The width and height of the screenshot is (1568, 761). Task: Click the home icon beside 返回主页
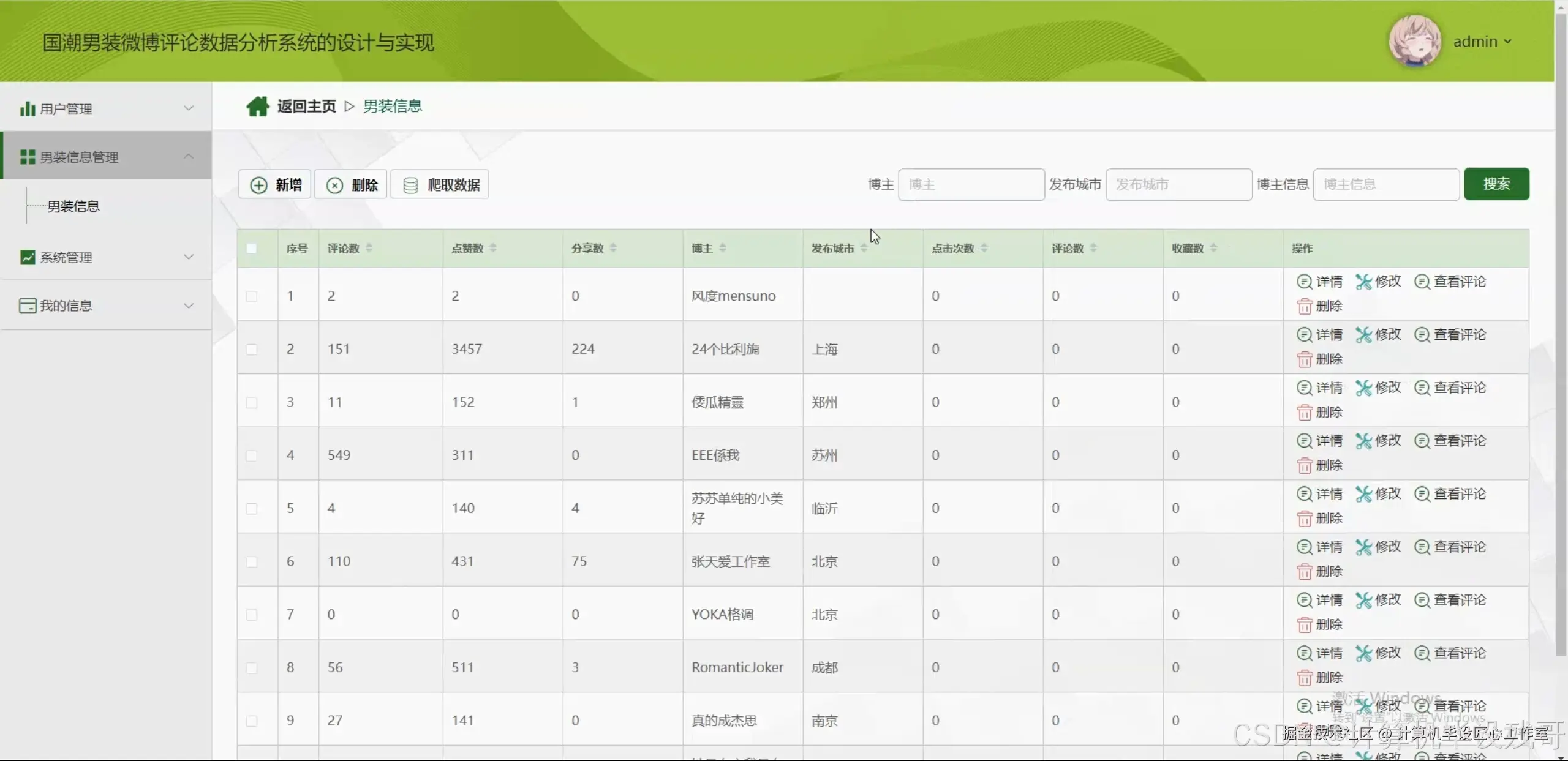[257, 107]
